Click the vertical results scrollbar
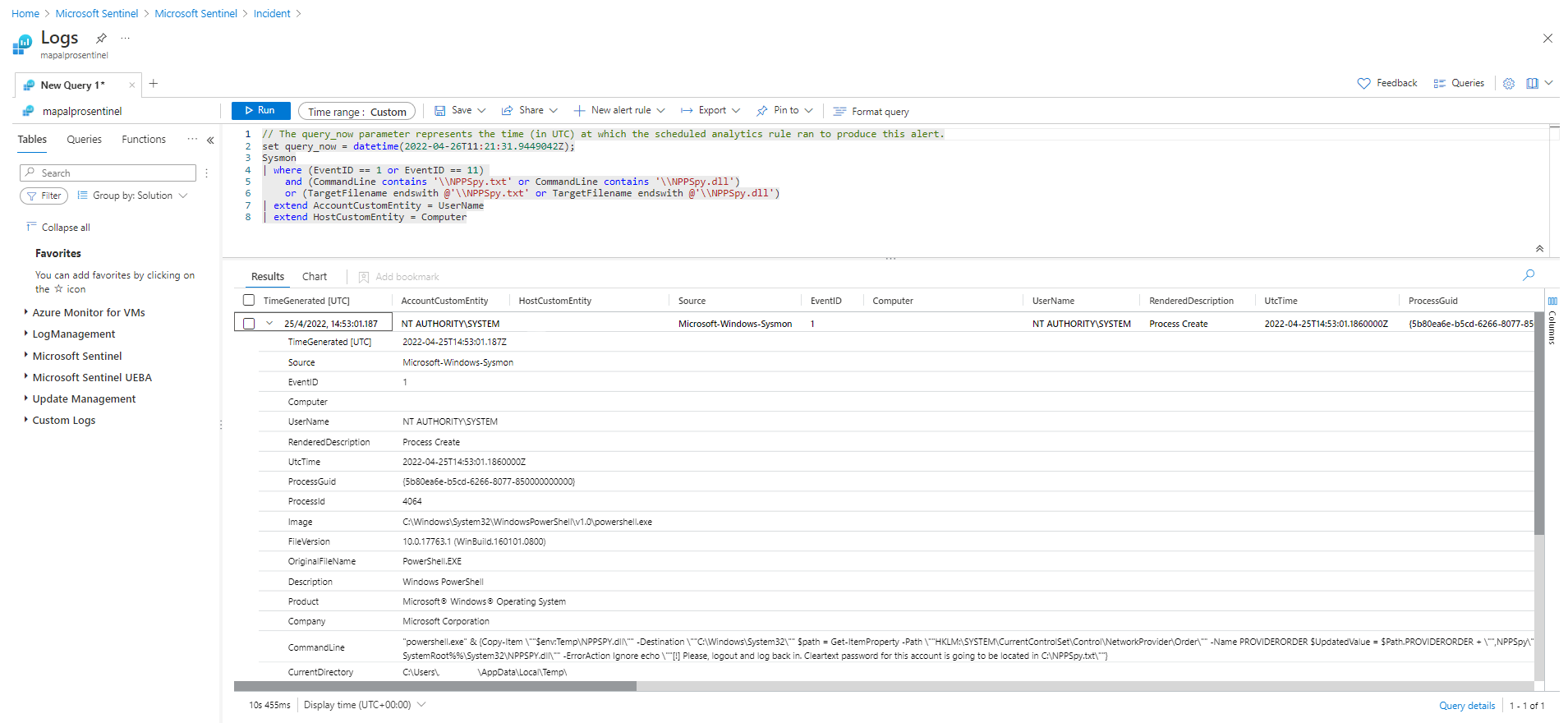 [1539, 423]
